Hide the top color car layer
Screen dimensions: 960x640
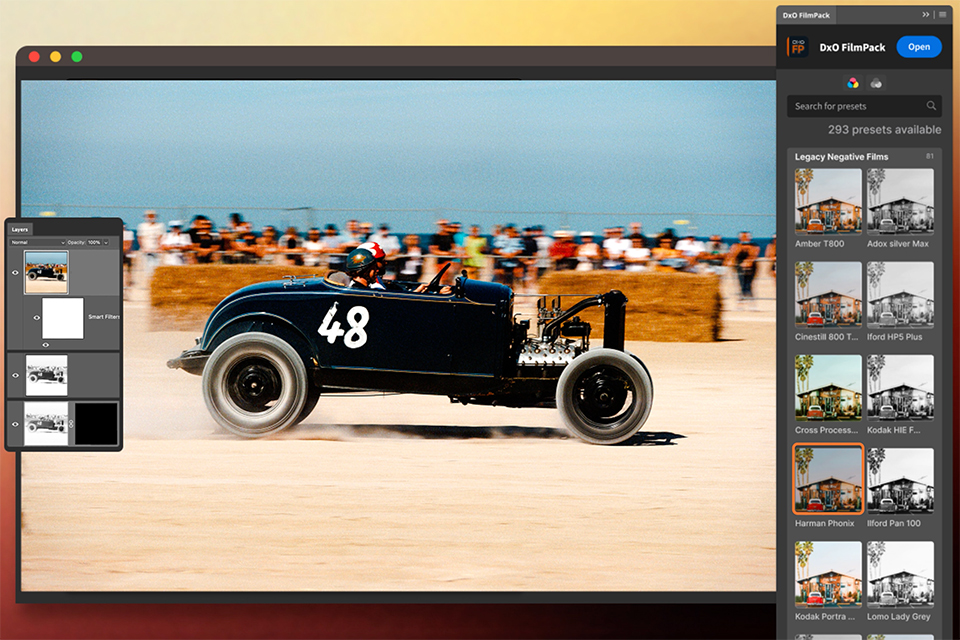click(x=15, y=272)
